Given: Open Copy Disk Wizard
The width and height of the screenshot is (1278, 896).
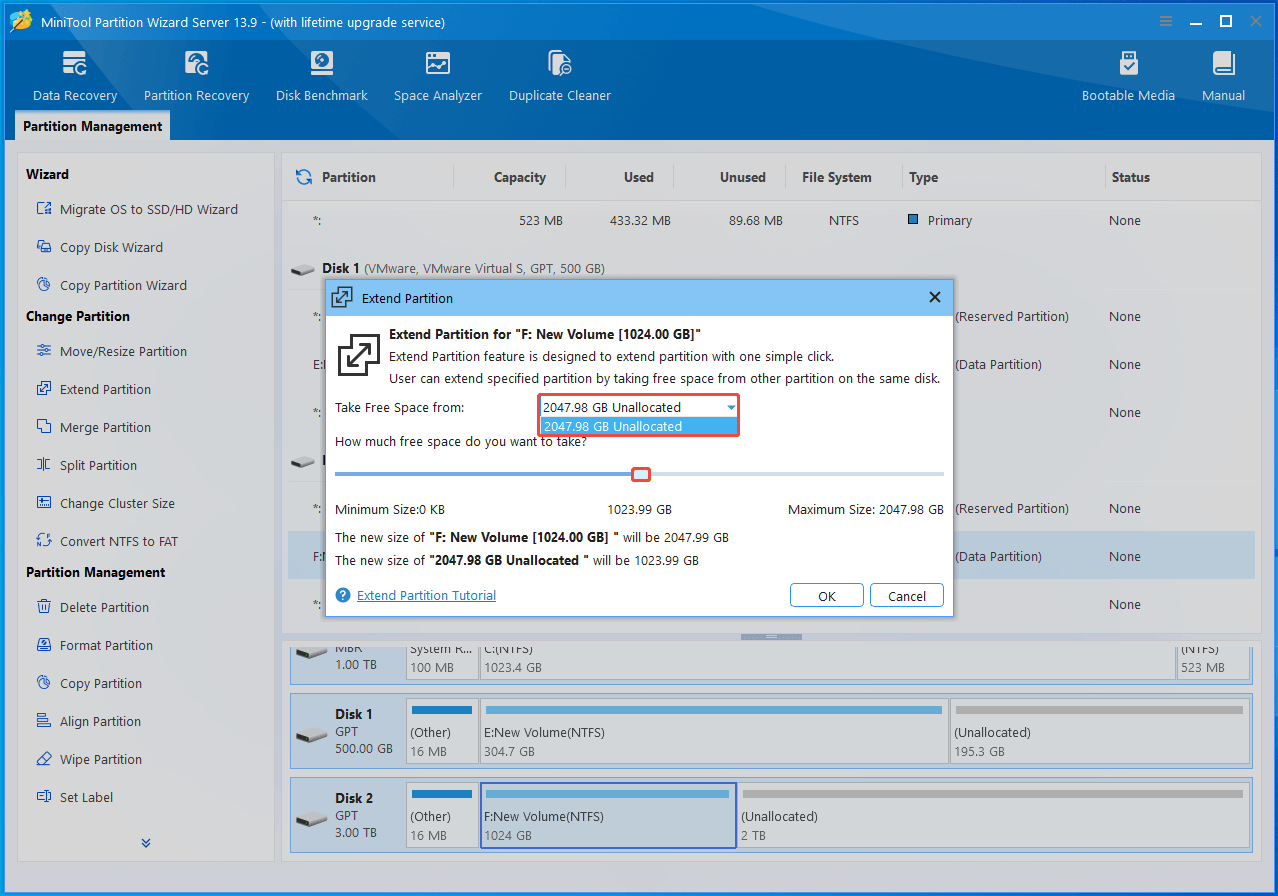Looking at the screenshot, I should [99, 247].
